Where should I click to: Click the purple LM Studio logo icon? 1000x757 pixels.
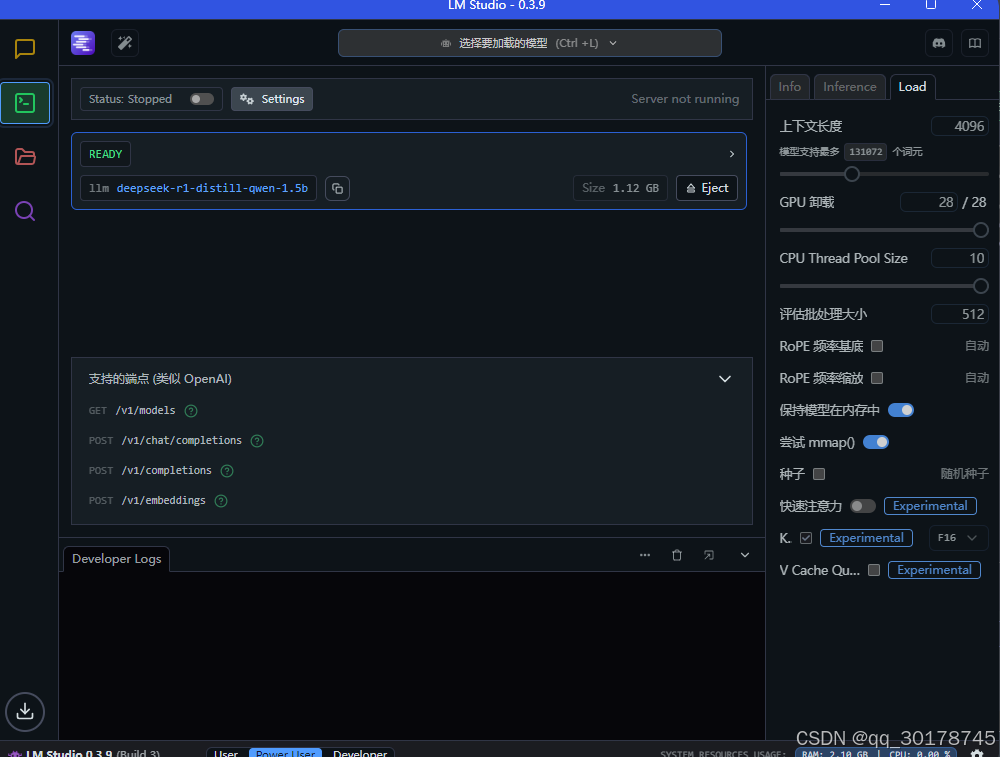[83, 43]
